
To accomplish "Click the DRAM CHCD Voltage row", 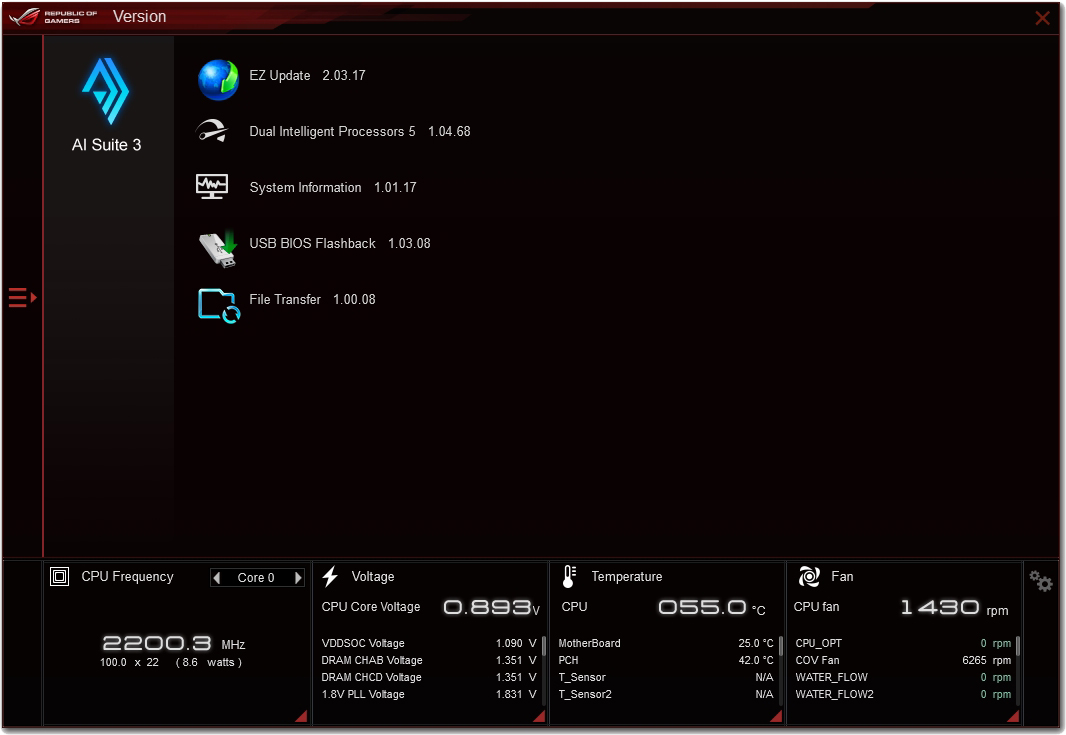I will click(x=429, y=677).
